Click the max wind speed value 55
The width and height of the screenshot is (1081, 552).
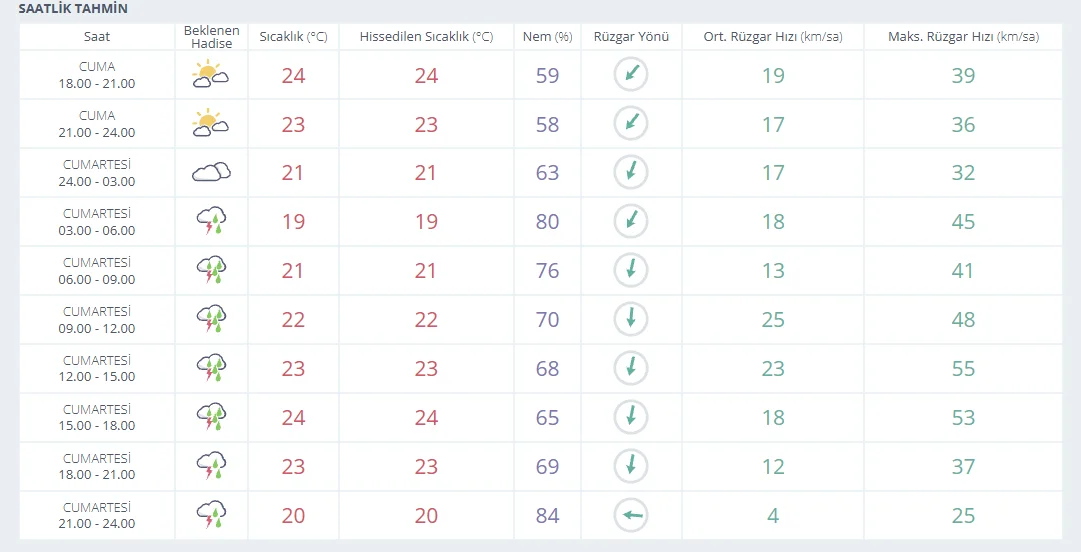963,369
